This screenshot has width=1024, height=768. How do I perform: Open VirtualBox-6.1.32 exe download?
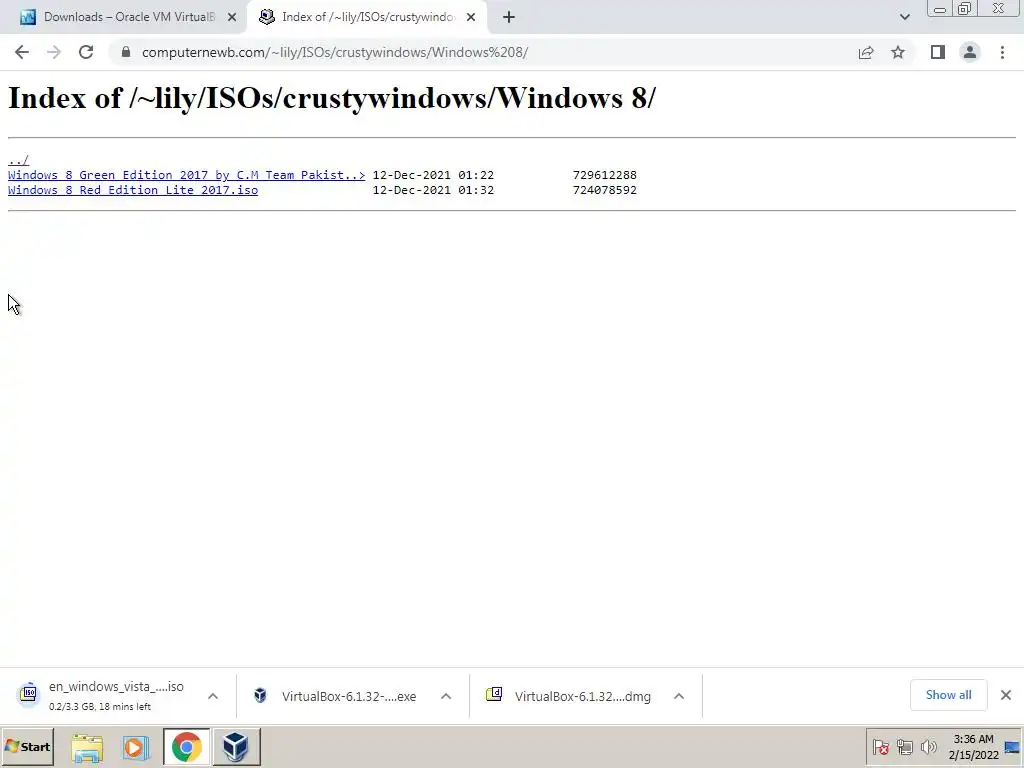[335, 696]
